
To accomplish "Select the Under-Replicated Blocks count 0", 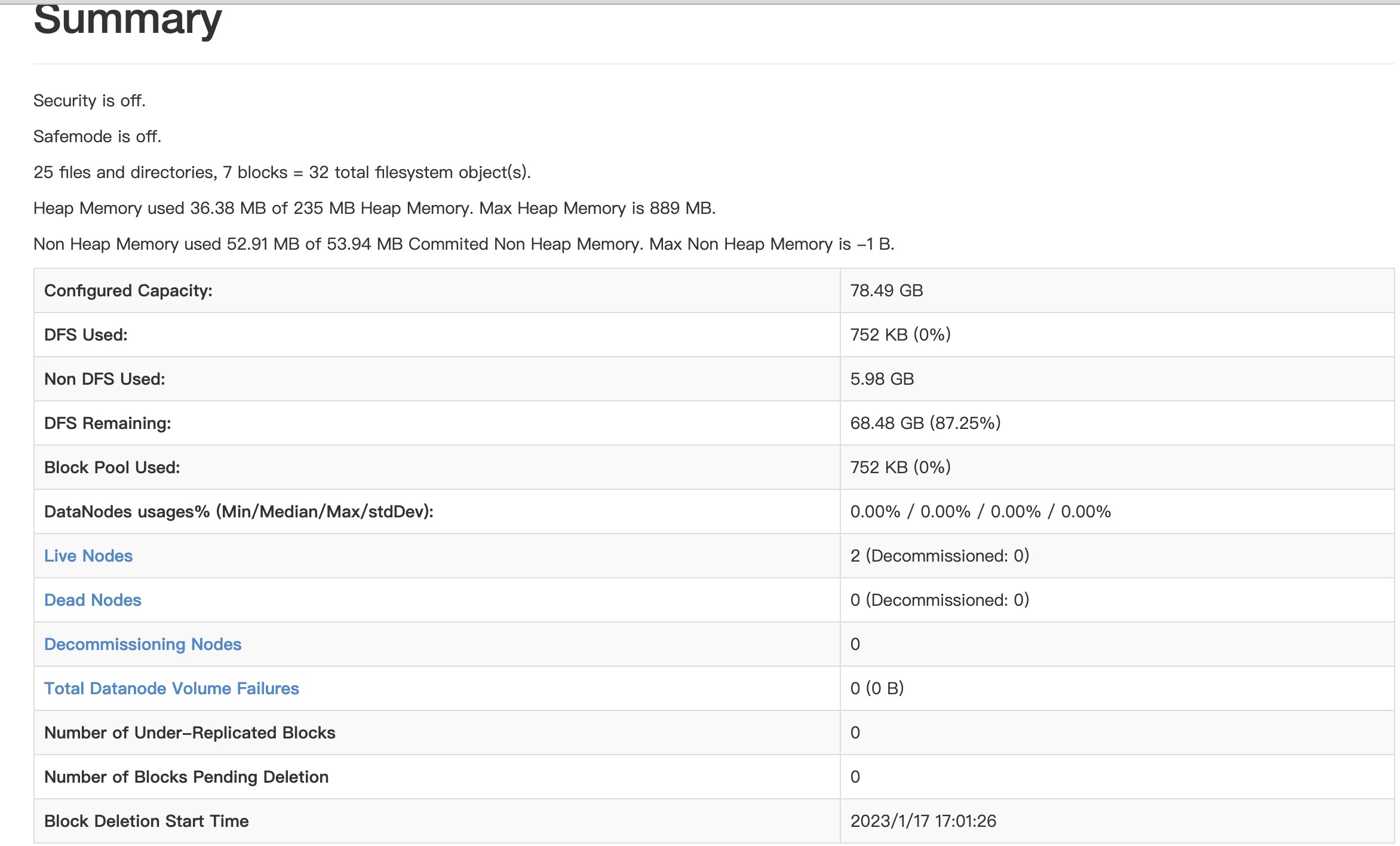I will [x=855, y=732].
